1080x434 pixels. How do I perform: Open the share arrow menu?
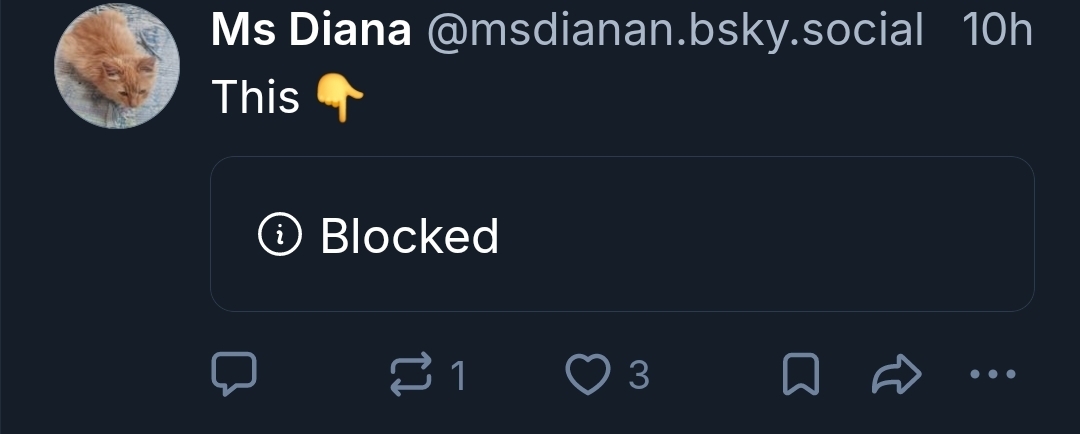coord(897,374)
